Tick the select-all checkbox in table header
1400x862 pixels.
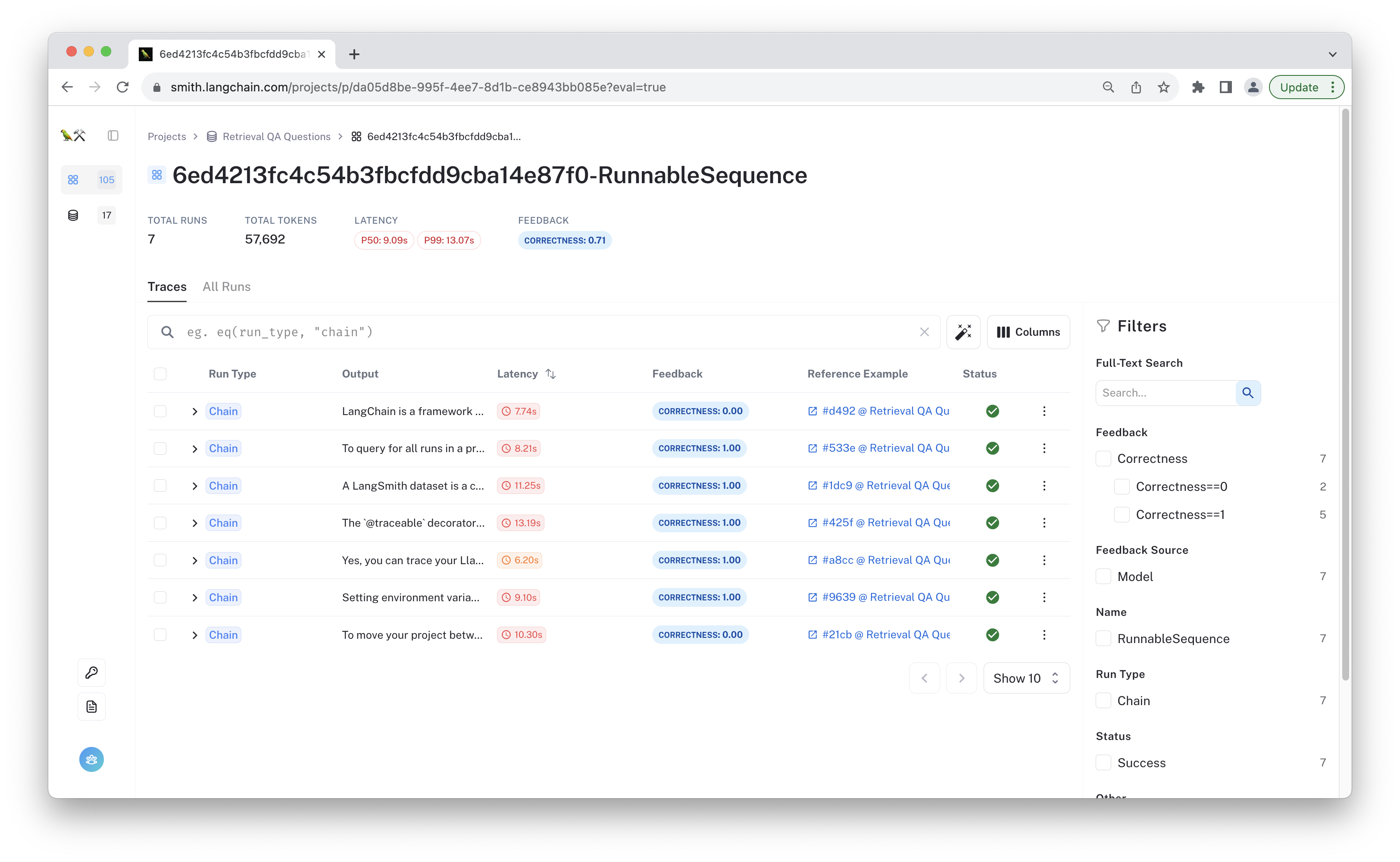click(160, 373)
